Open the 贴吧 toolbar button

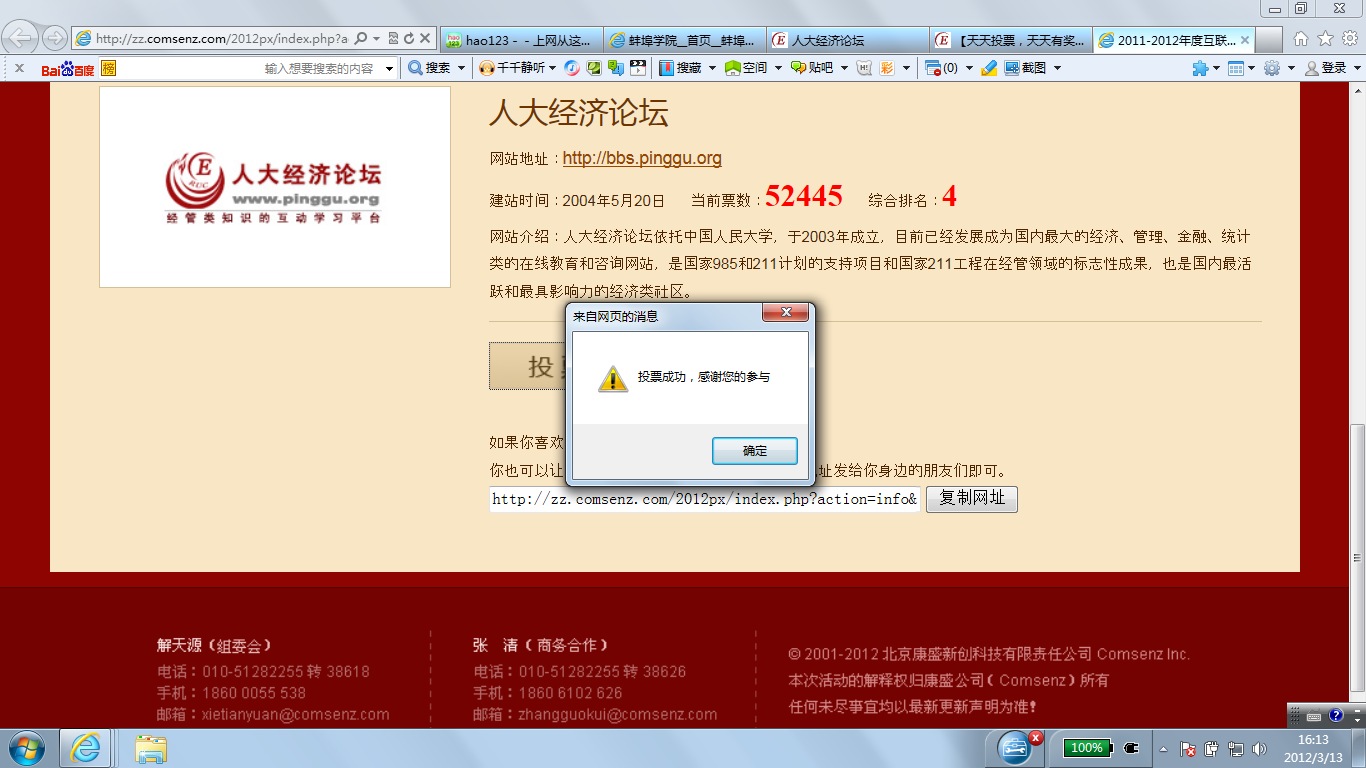coord(811,68)
